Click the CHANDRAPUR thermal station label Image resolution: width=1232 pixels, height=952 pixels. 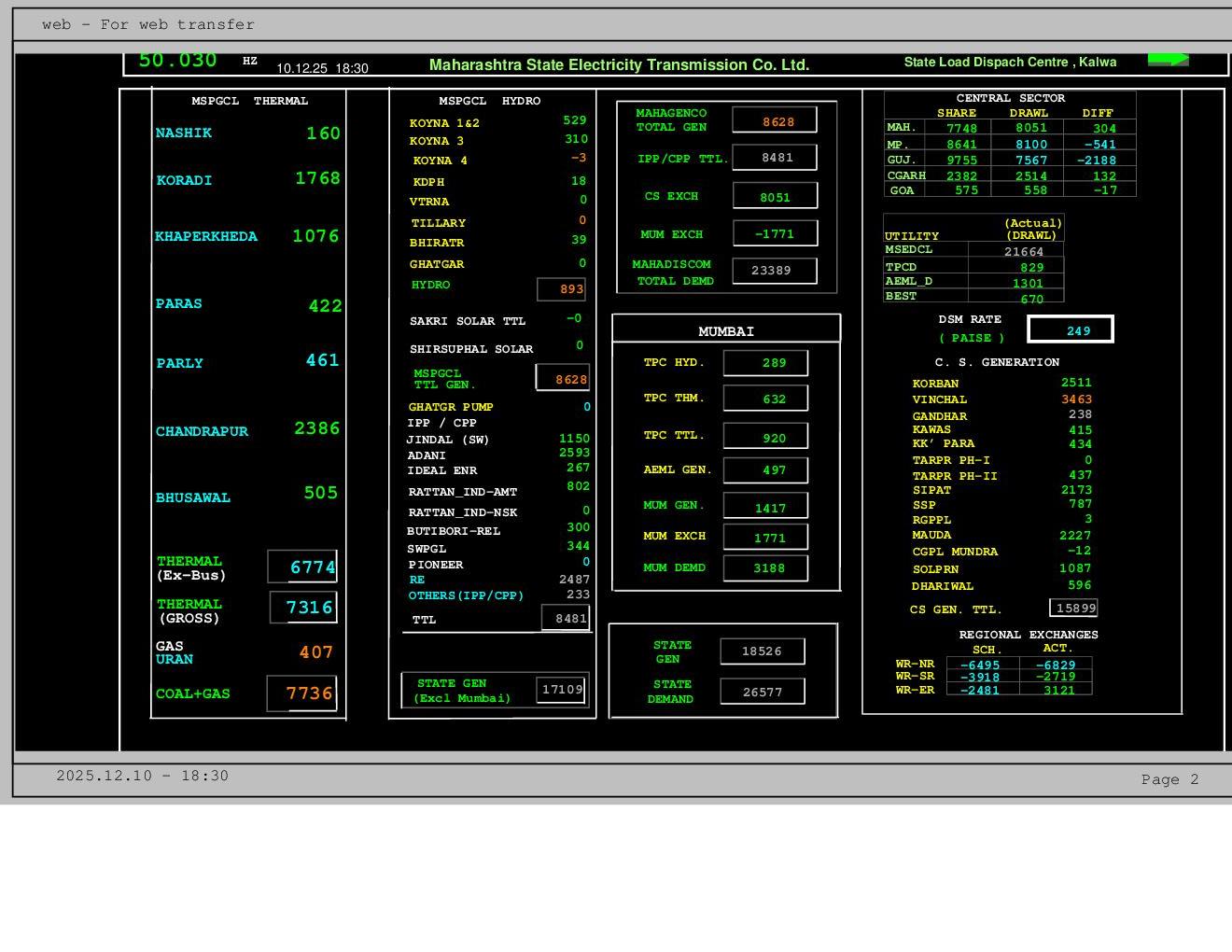point(202,431)
